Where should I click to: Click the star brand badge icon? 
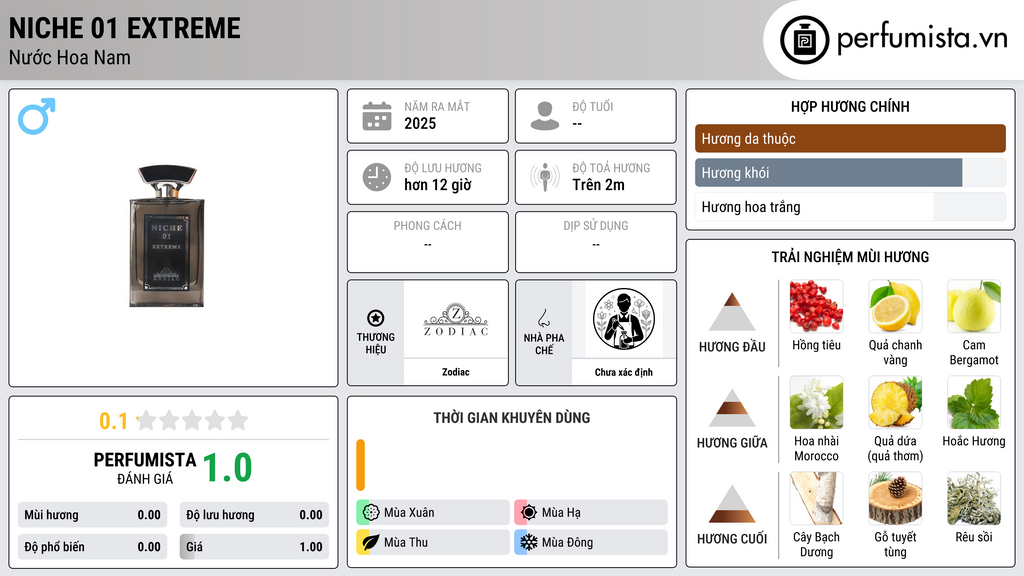(x=376, y=318)
